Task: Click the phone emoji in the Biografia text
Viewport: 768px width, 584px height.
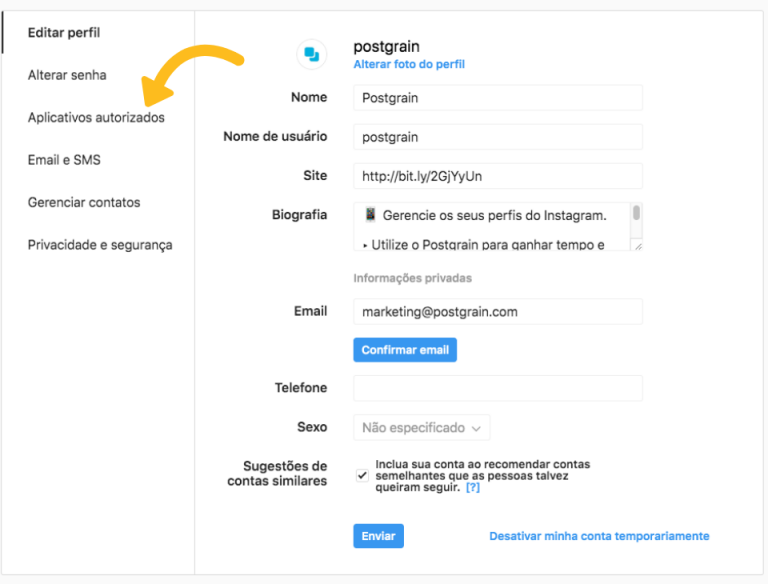Action: pos(370,215)
